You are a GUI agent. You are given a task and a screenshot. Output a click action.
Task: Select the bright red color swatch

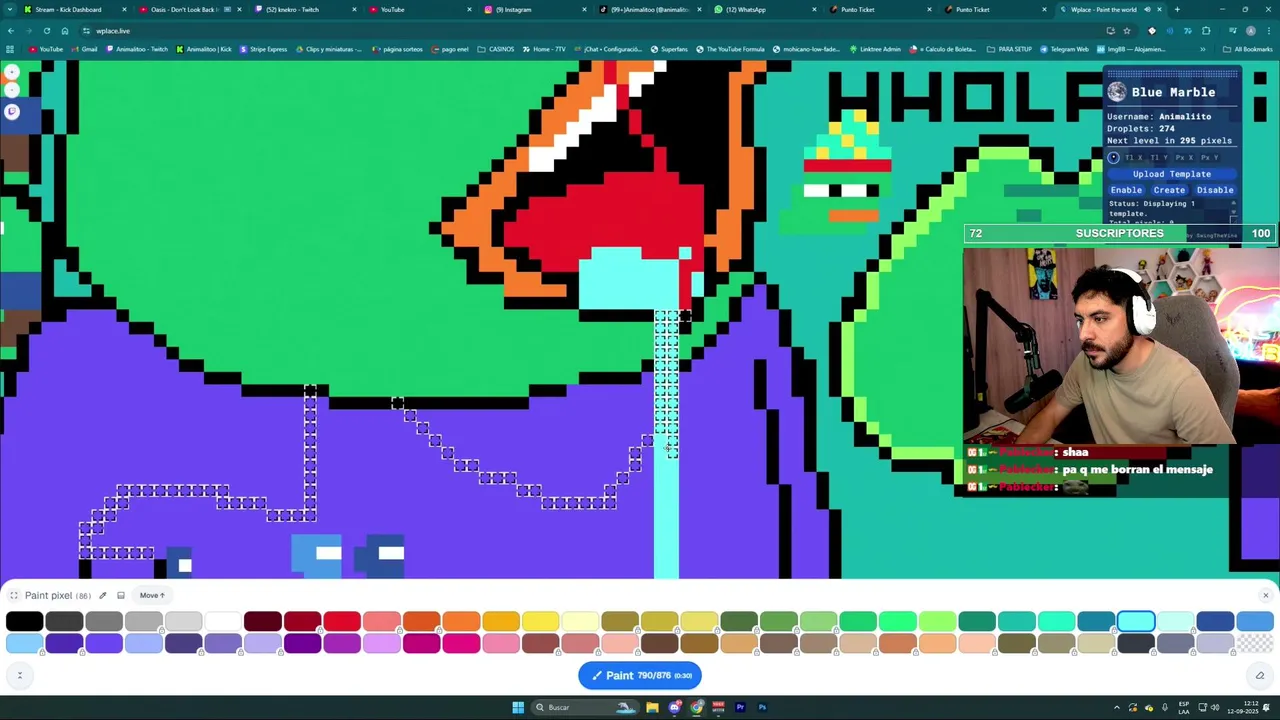coord(342,622)
